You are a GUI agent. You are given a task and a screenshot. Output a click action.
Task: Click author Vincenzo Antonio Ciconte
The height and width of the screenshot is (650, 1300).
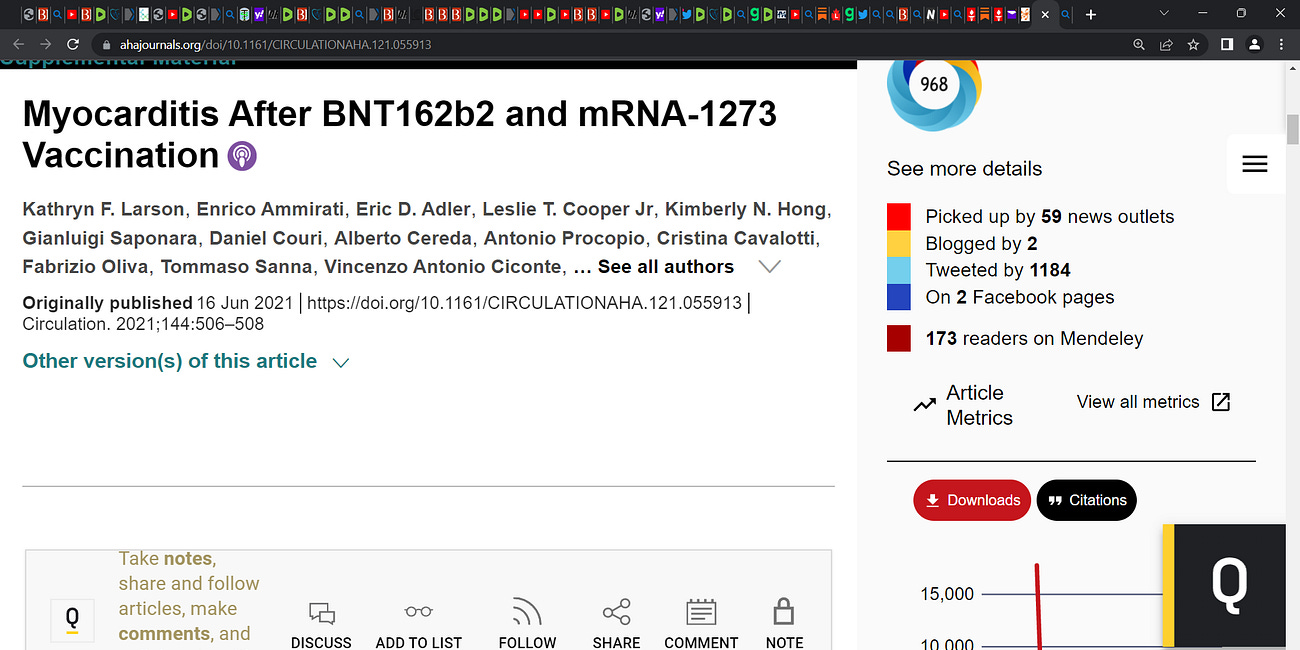pyautogui.click(x=443, y=267)
